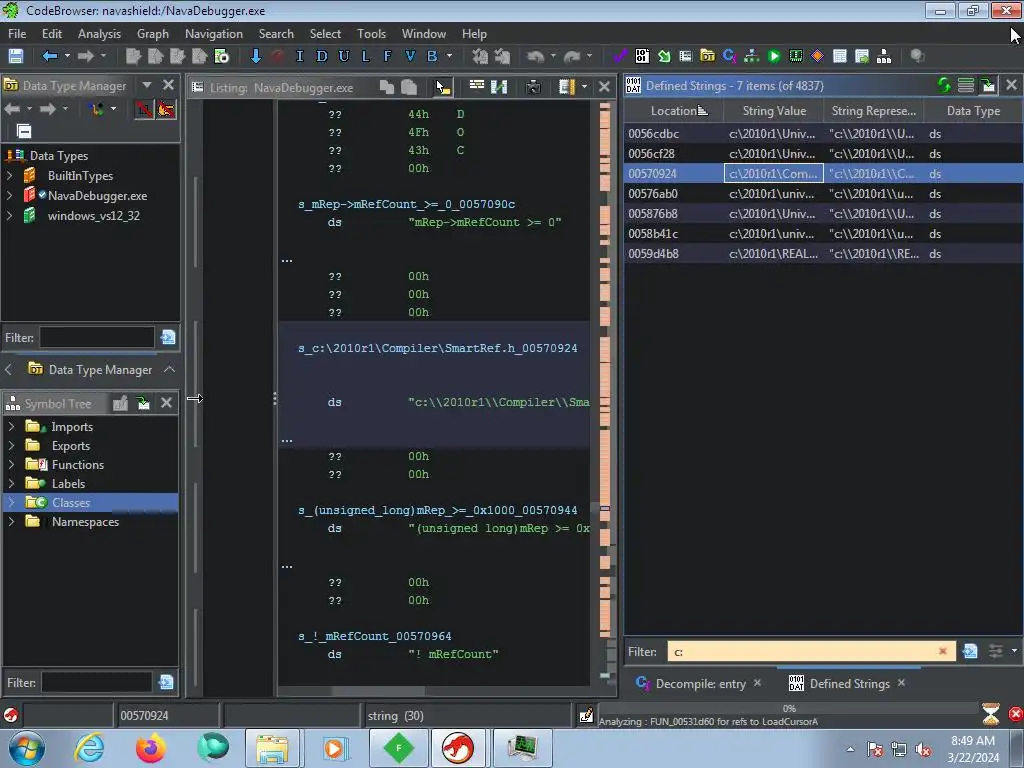Expand the NavaDebugger.exe data type archive

click(10, 195)
